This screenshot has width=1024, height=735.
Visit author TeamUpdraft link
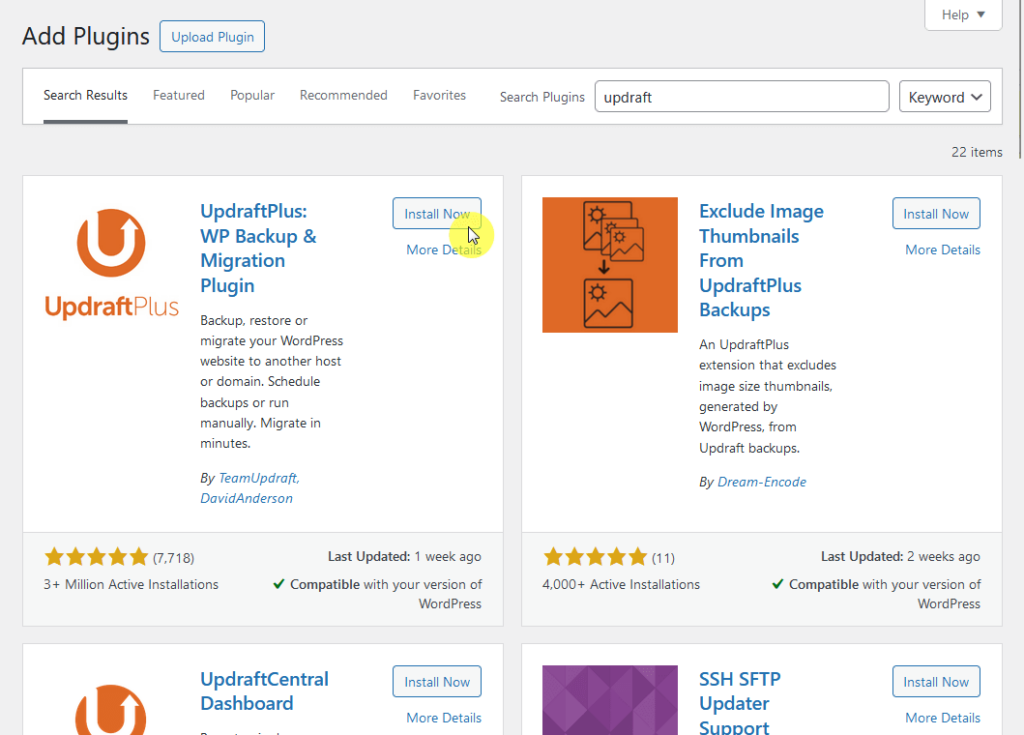[x=259, y=478]
